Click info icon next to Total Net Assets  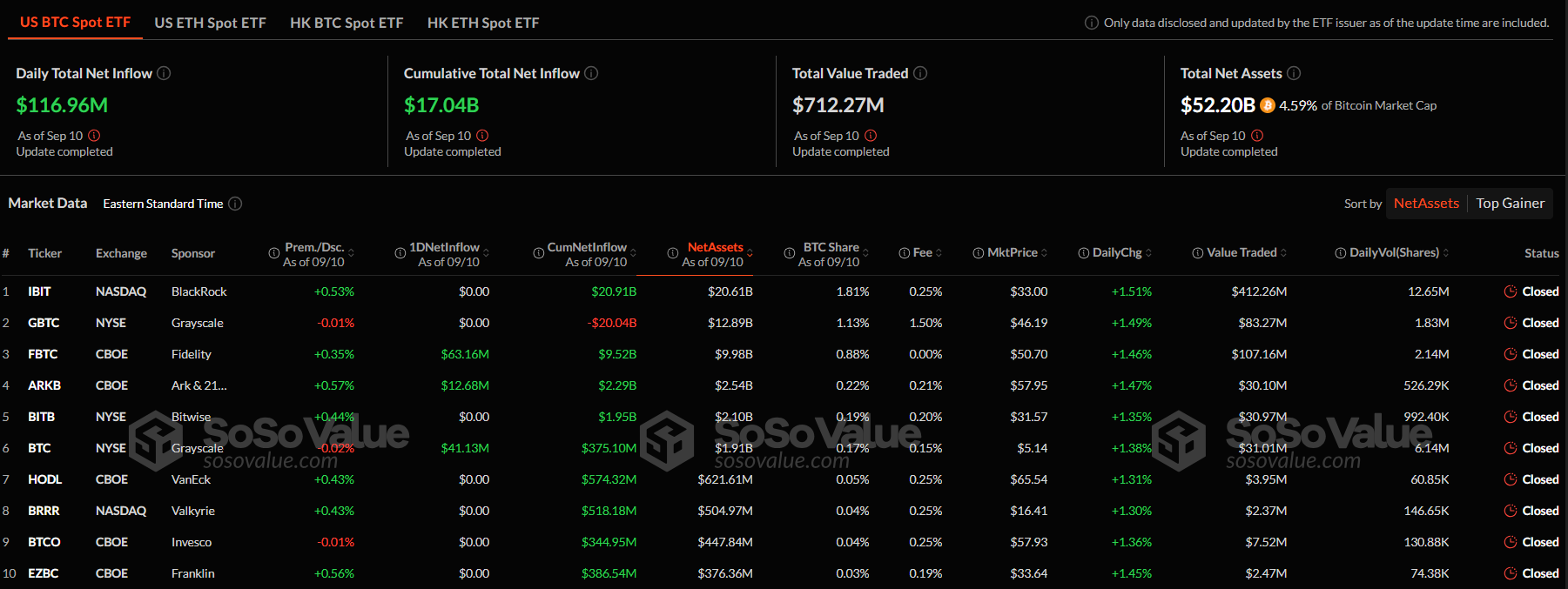click(1294, 73)
